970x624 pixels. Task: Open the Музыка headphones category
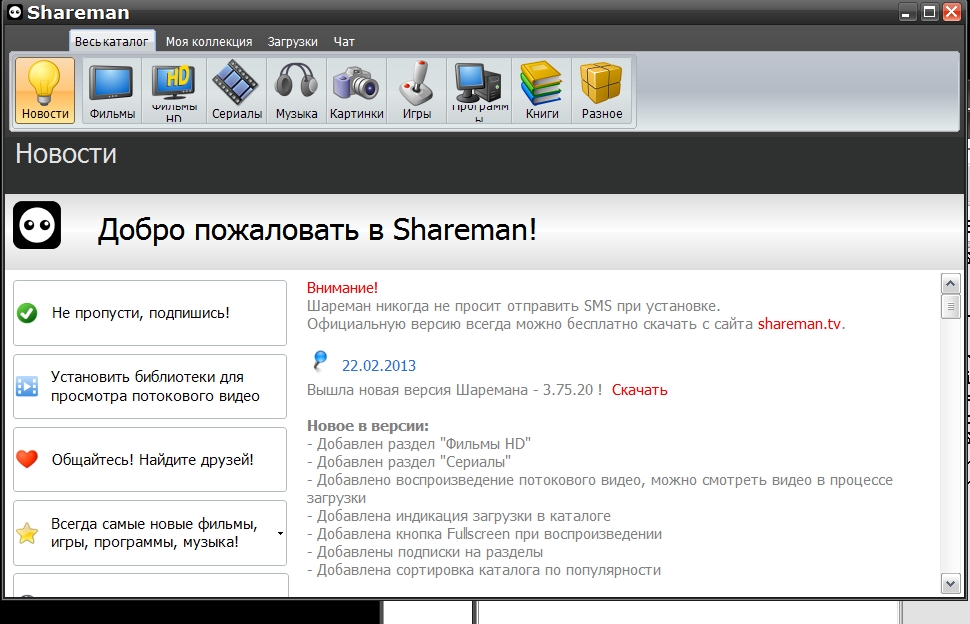pos(296,90)
